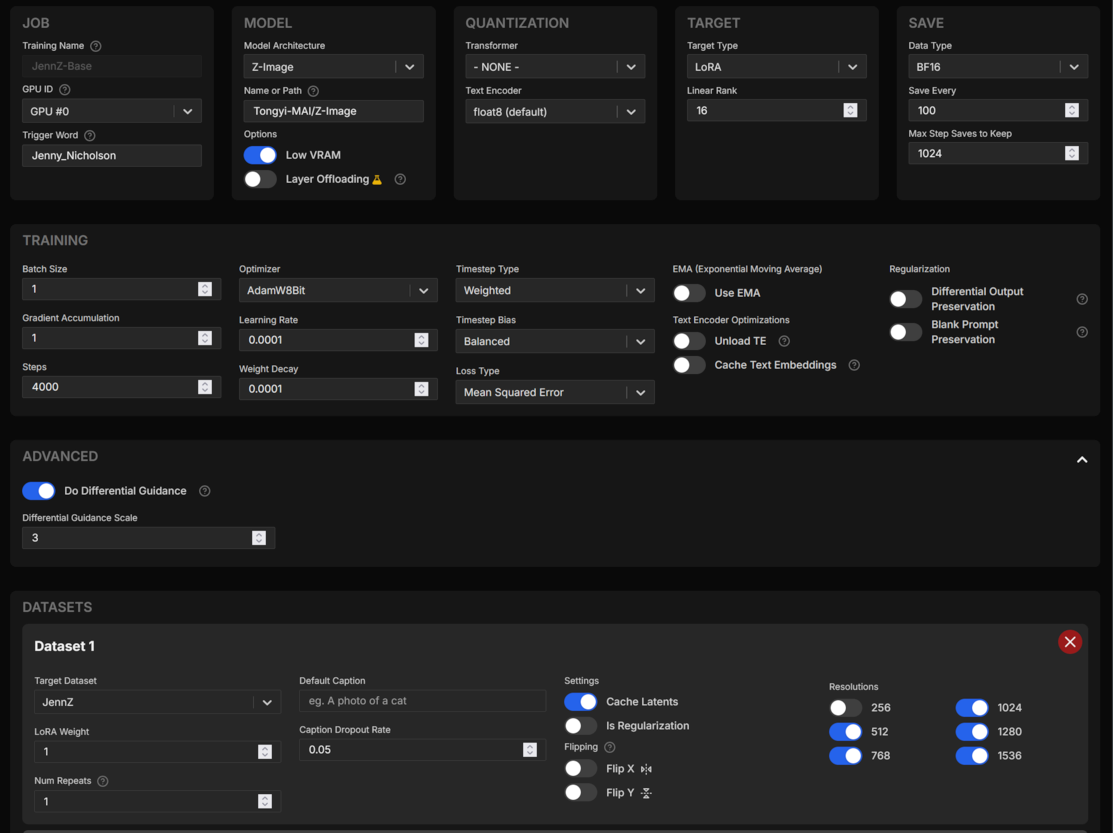Click the Trigger Word input field
The image size is (1113, 833).
coord(111,156)
